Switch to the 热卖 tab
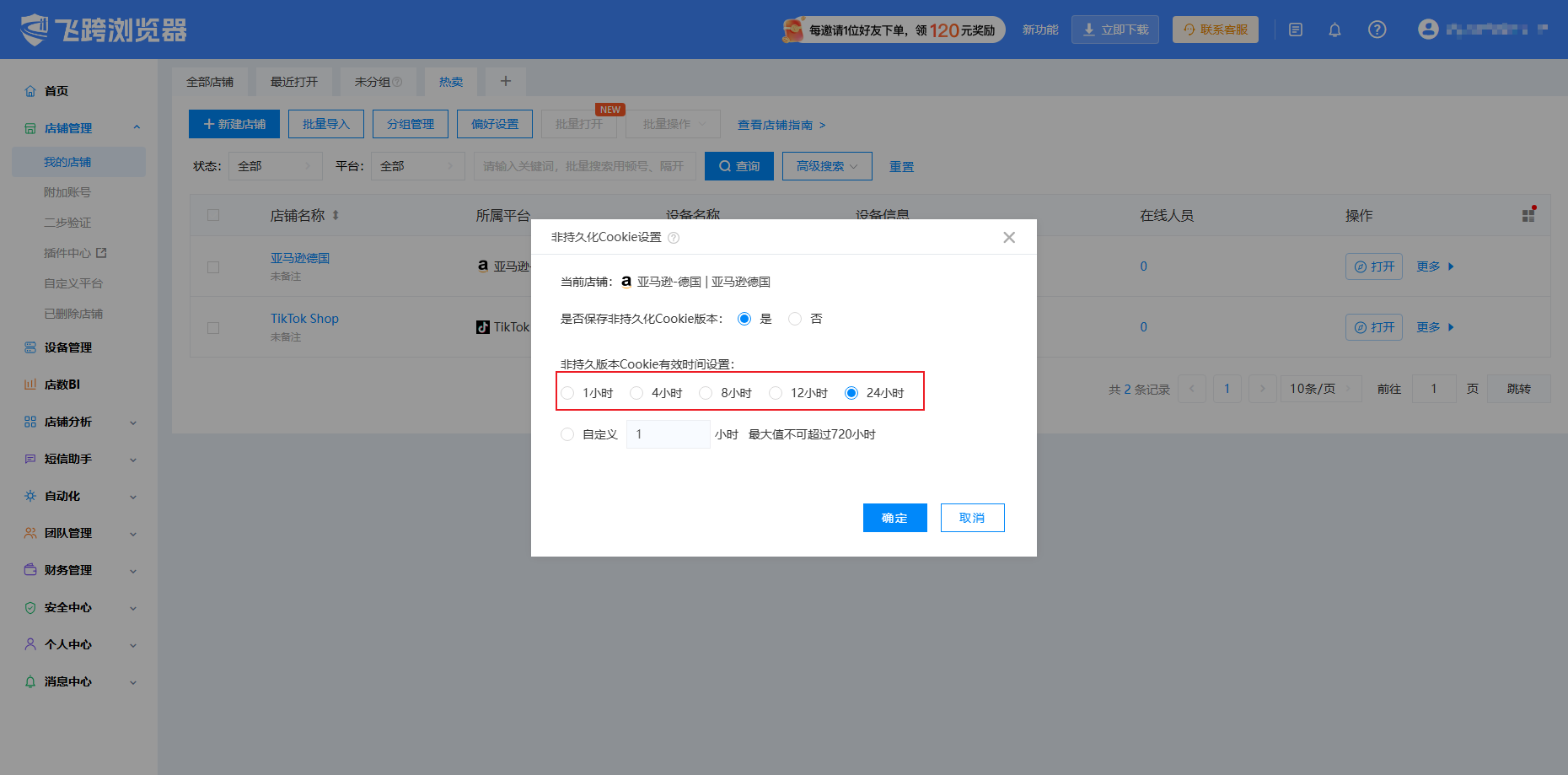 [x=451, y=82]
